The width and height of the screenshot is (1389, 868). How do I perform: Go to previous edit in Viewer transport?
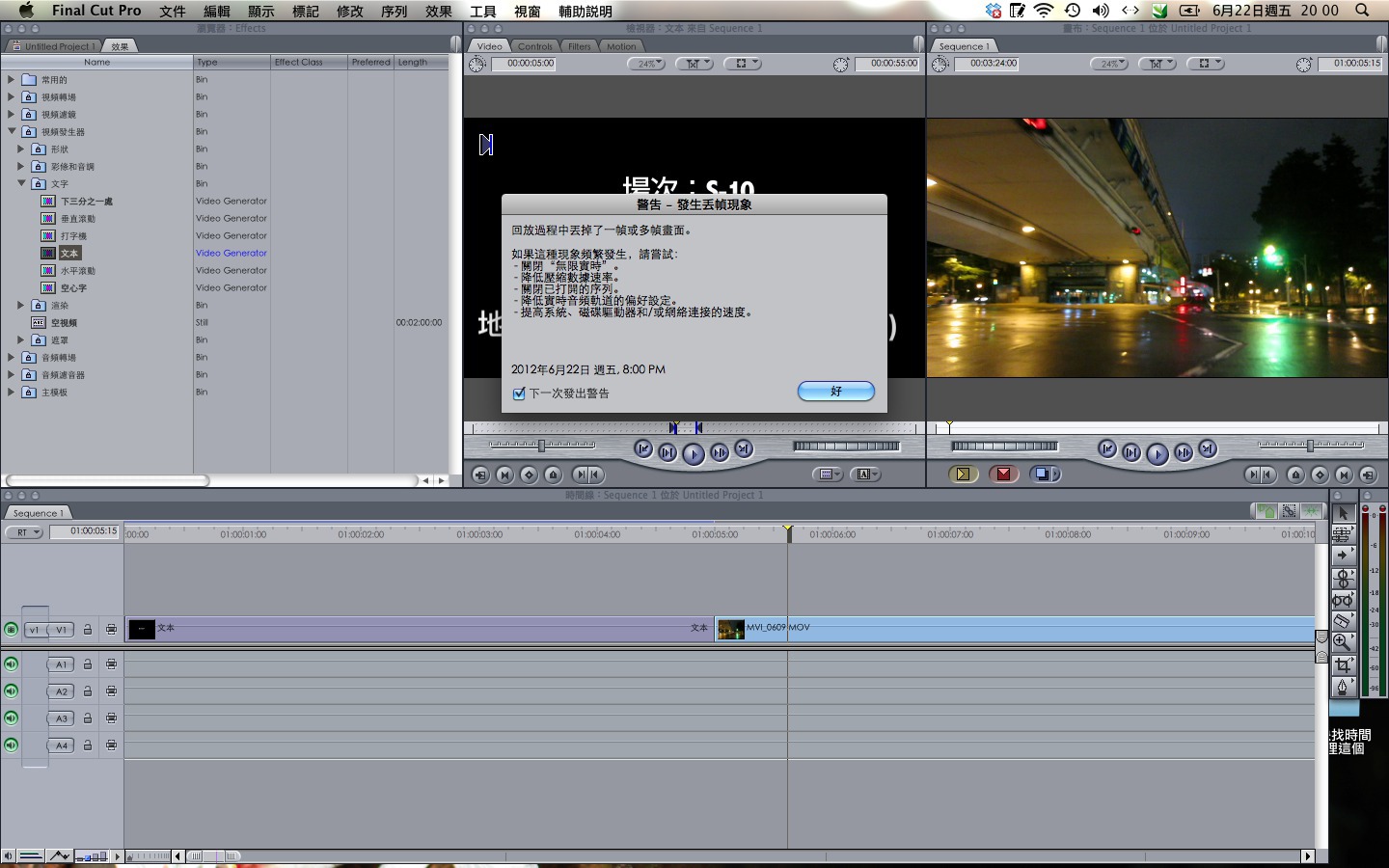642,448
